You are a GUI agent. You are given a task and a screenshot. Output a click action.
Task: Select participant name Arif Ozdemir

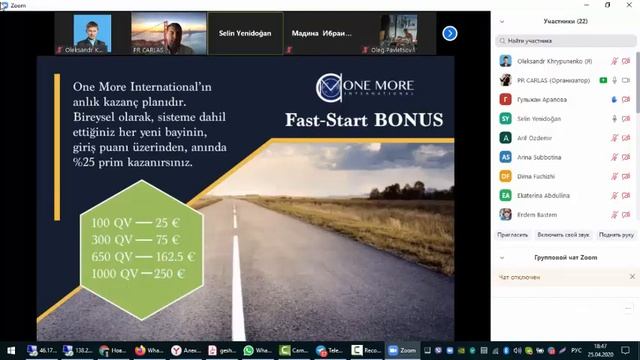pyautogui.click(x=534, y=138)
